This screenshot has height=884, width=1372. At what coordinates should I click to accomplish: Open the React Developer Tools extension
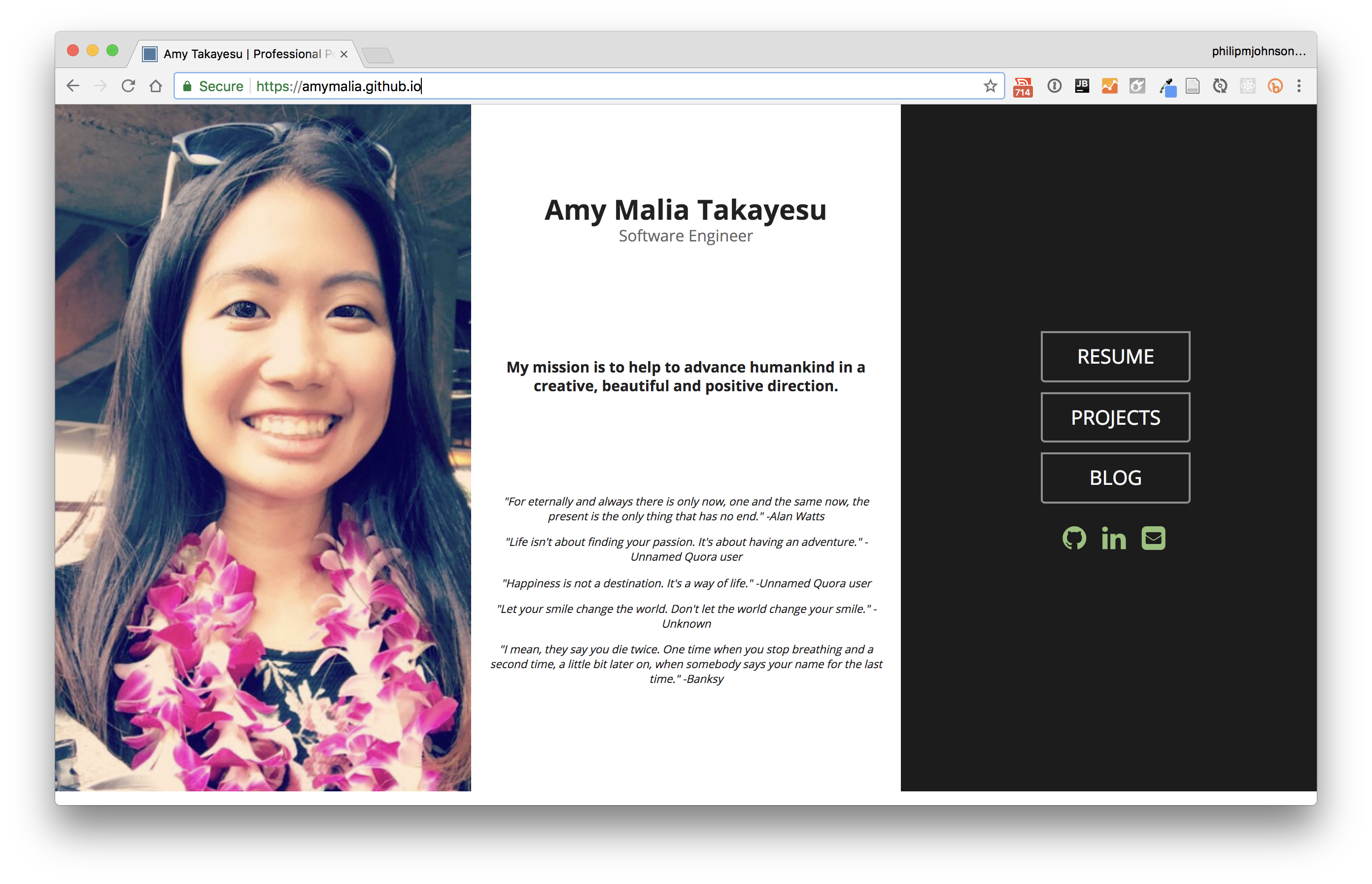[x=1247, y=86]
